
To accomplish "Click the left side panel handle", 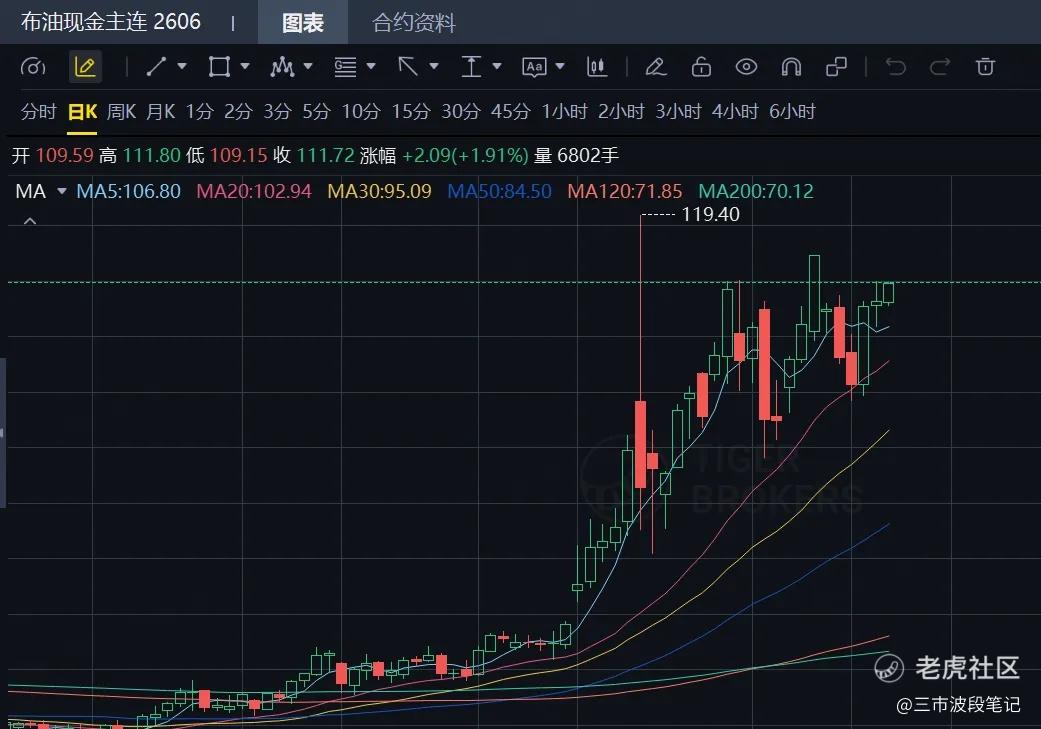I will (3, 433).
